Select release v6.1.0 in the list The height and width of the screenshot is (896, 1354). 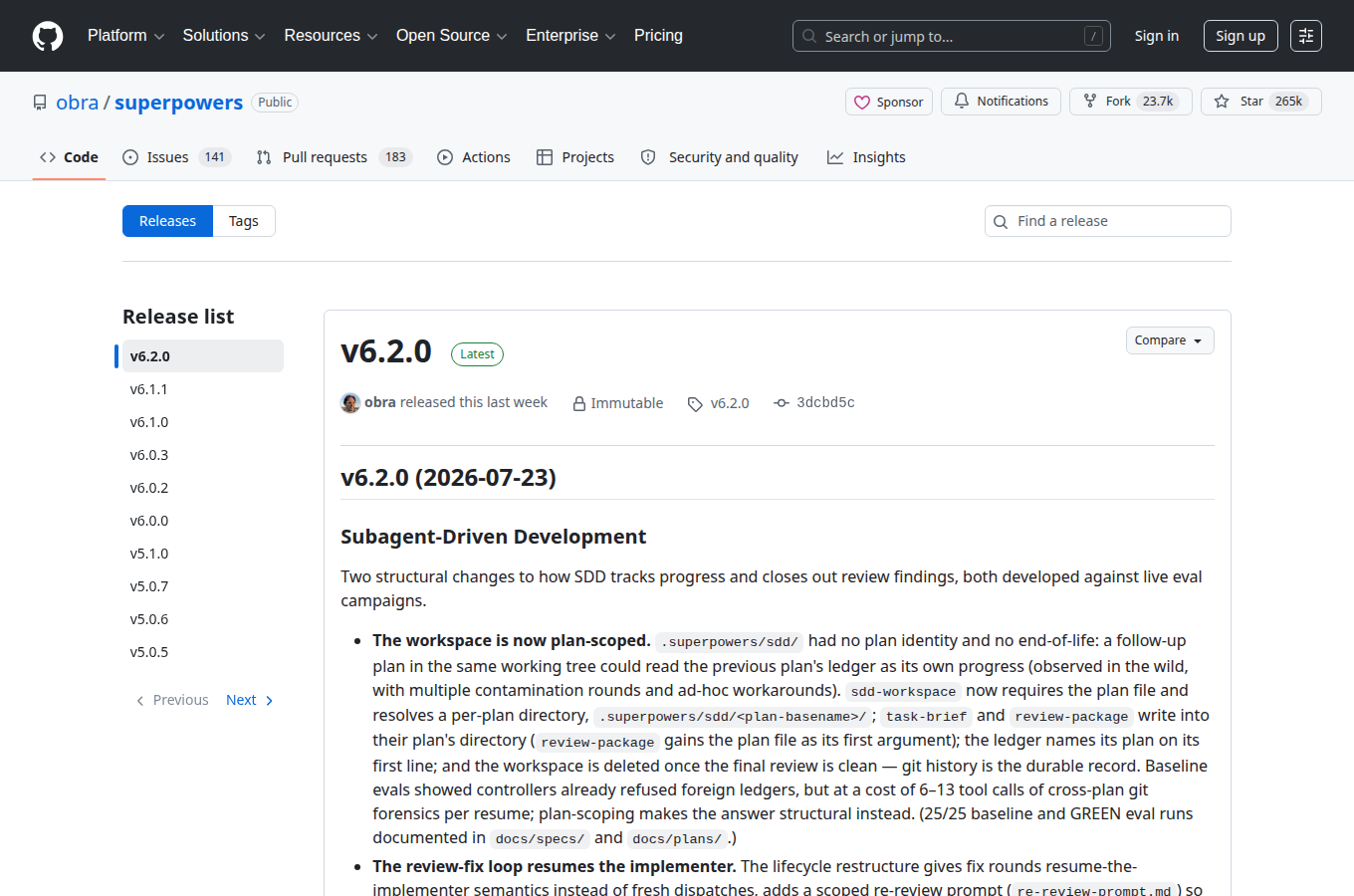[x=203, y=422]
